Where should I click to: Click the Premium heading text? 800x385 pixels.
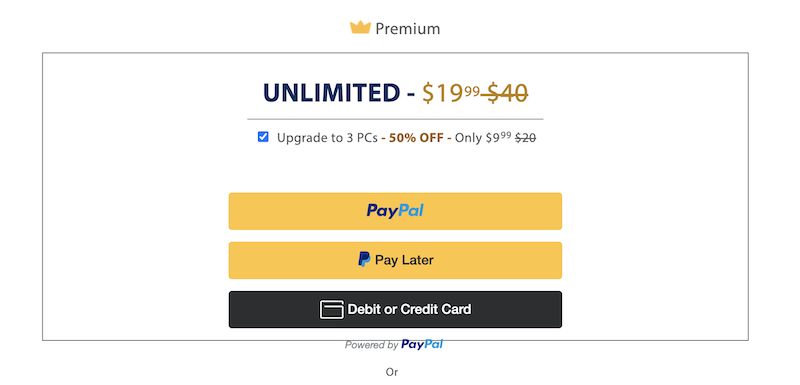click(x=408, y=29)
